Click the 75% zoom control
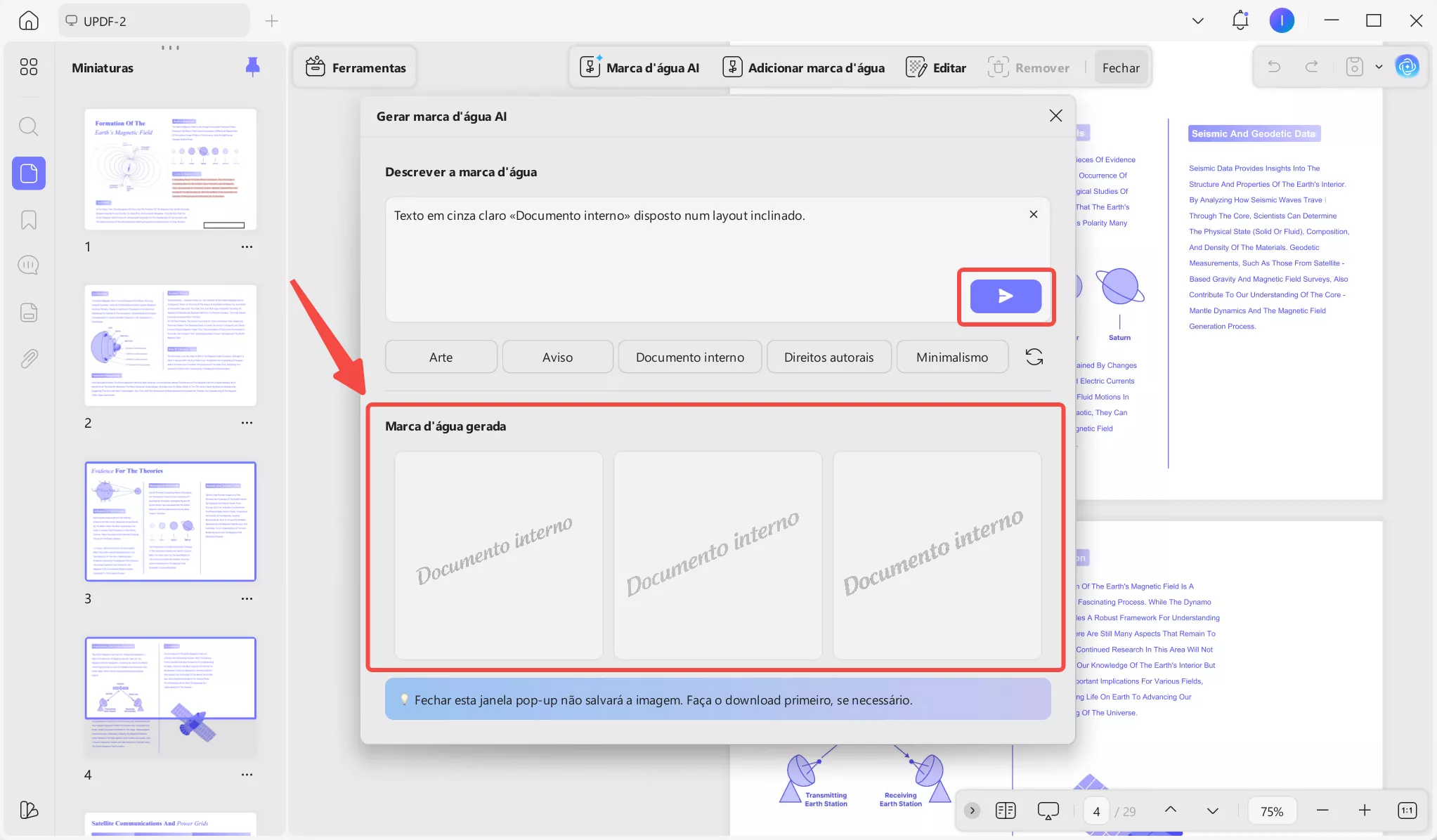The image size is (1437, 840). point(1272,811)
